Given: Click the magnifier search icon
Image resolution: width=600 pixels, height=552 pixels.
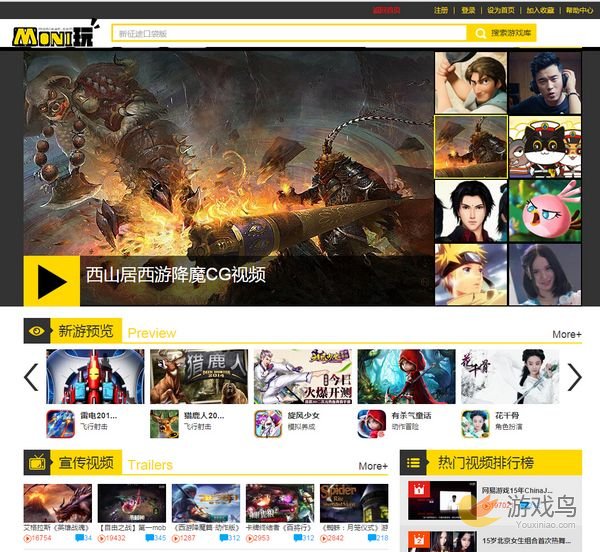Looking at the screenshot, I should pyautogui.click(x=480, y=34).
